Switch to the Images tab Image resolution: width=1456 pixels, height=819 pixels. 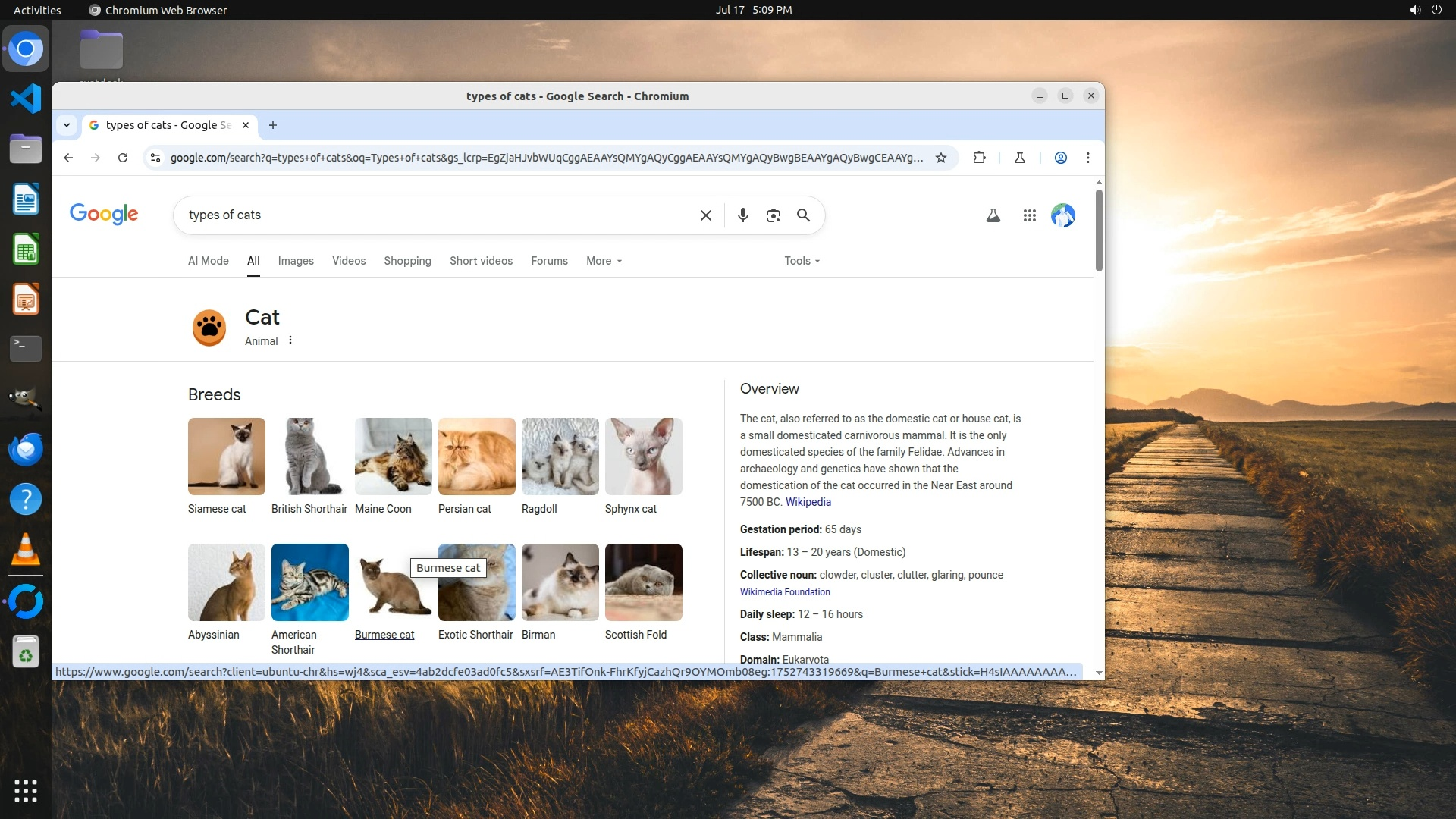[x=295, y=261]
